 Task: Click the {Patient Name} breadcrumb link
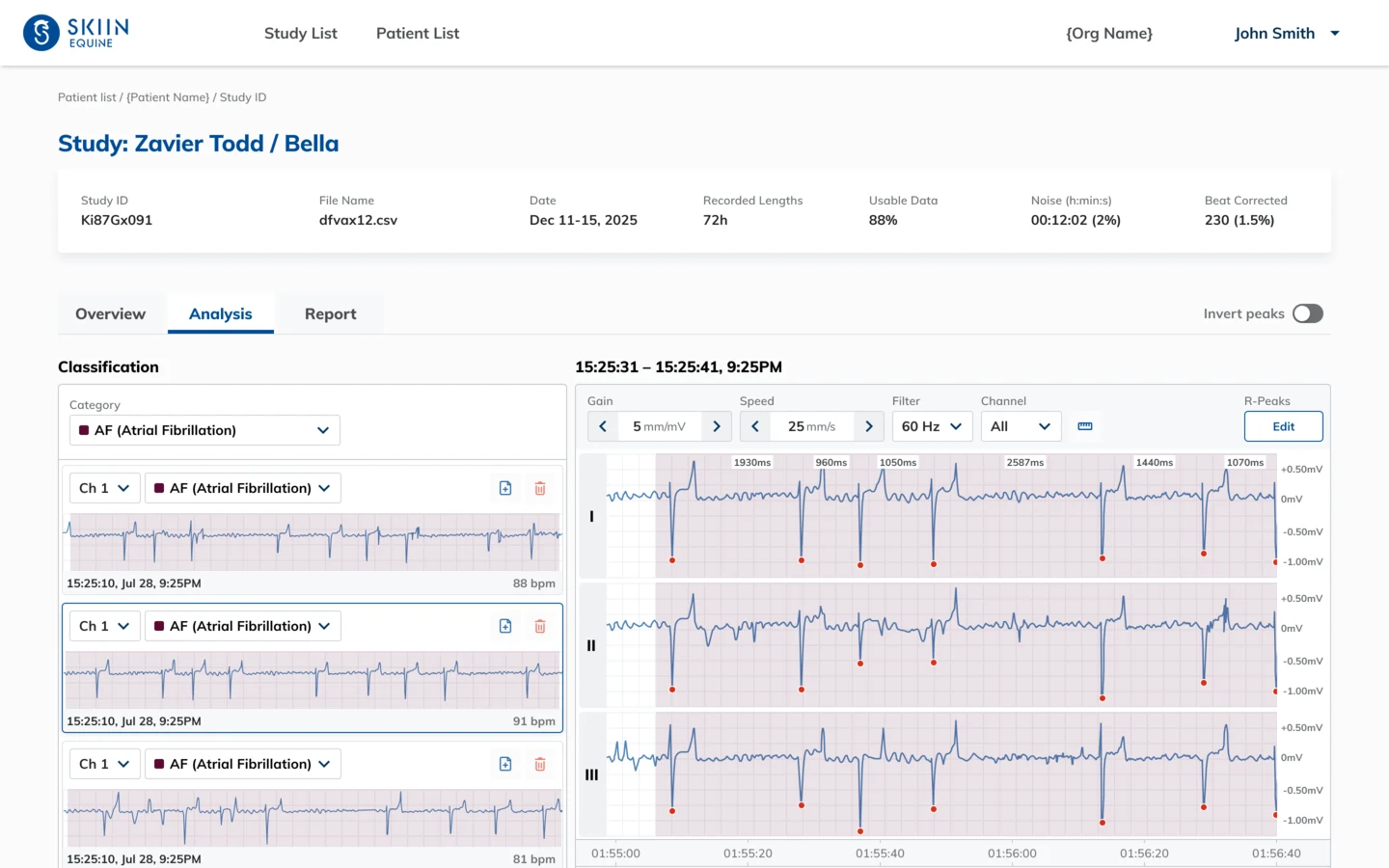(168, 97)
